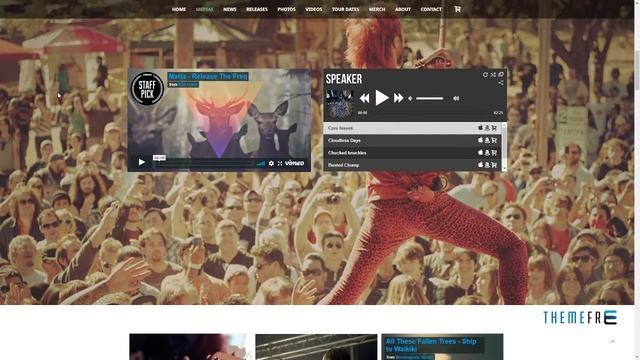
Task: Open ABOUT in navigation menu
Action: click(x=403, y=9)
